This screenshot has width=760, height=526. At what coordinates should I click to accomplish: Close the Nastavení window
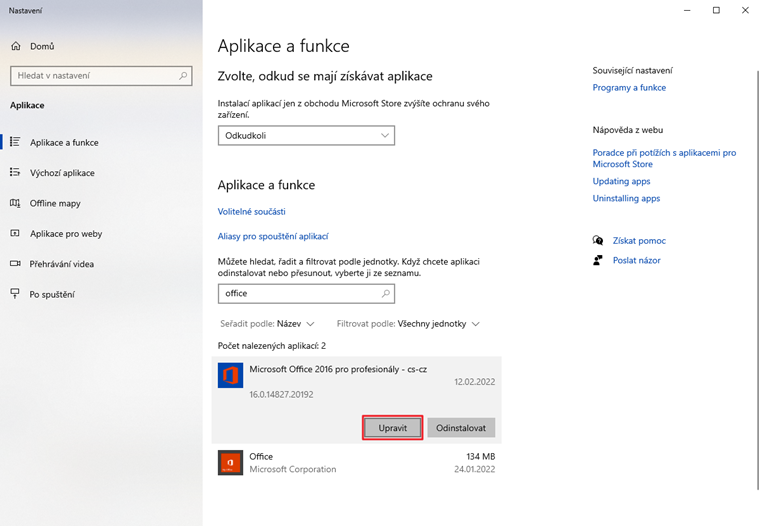[745, 10]
